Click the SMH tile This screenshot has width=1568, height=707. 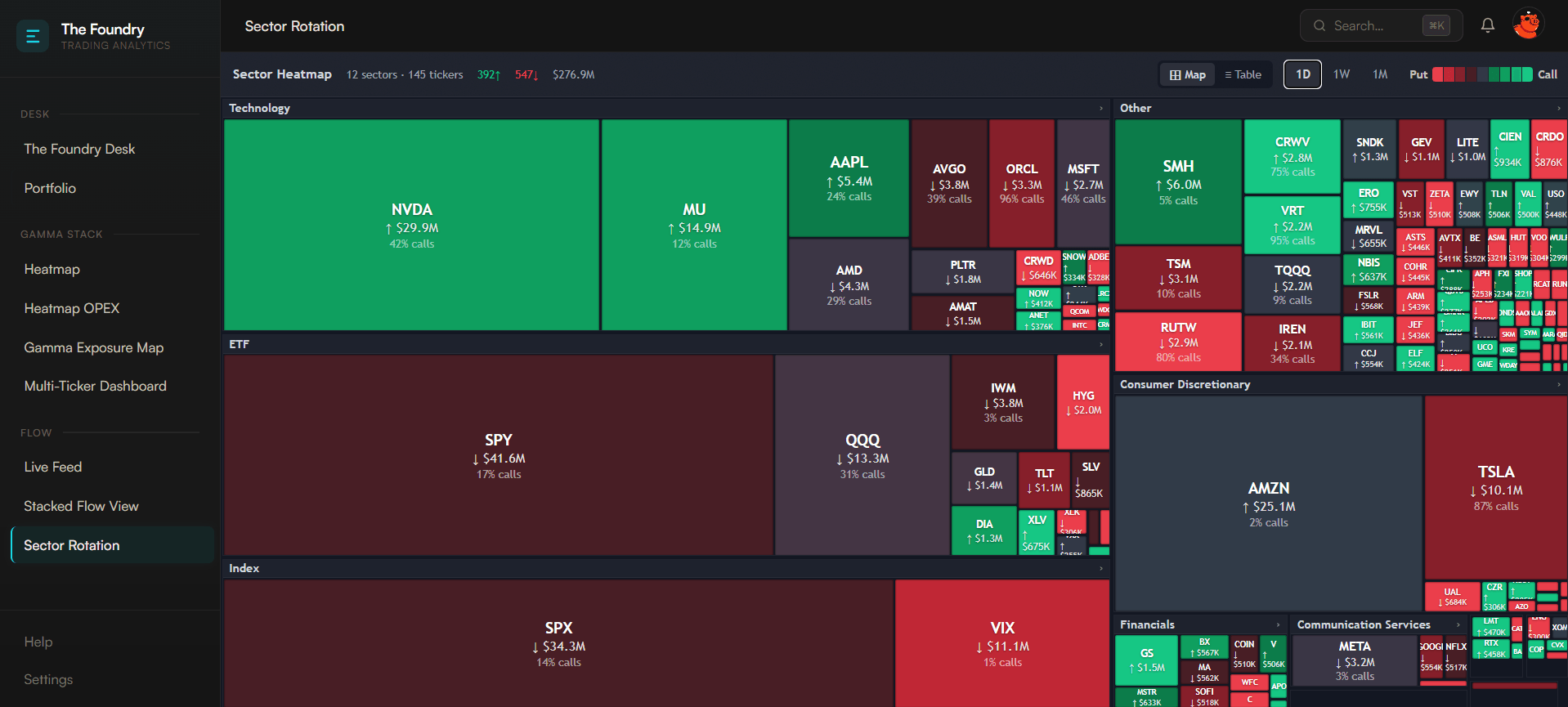1178,181
